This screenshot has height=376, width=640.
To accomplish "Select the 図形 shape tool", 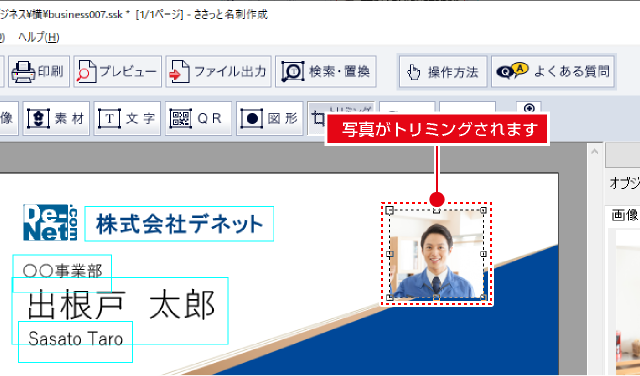I will pos(269,118).
